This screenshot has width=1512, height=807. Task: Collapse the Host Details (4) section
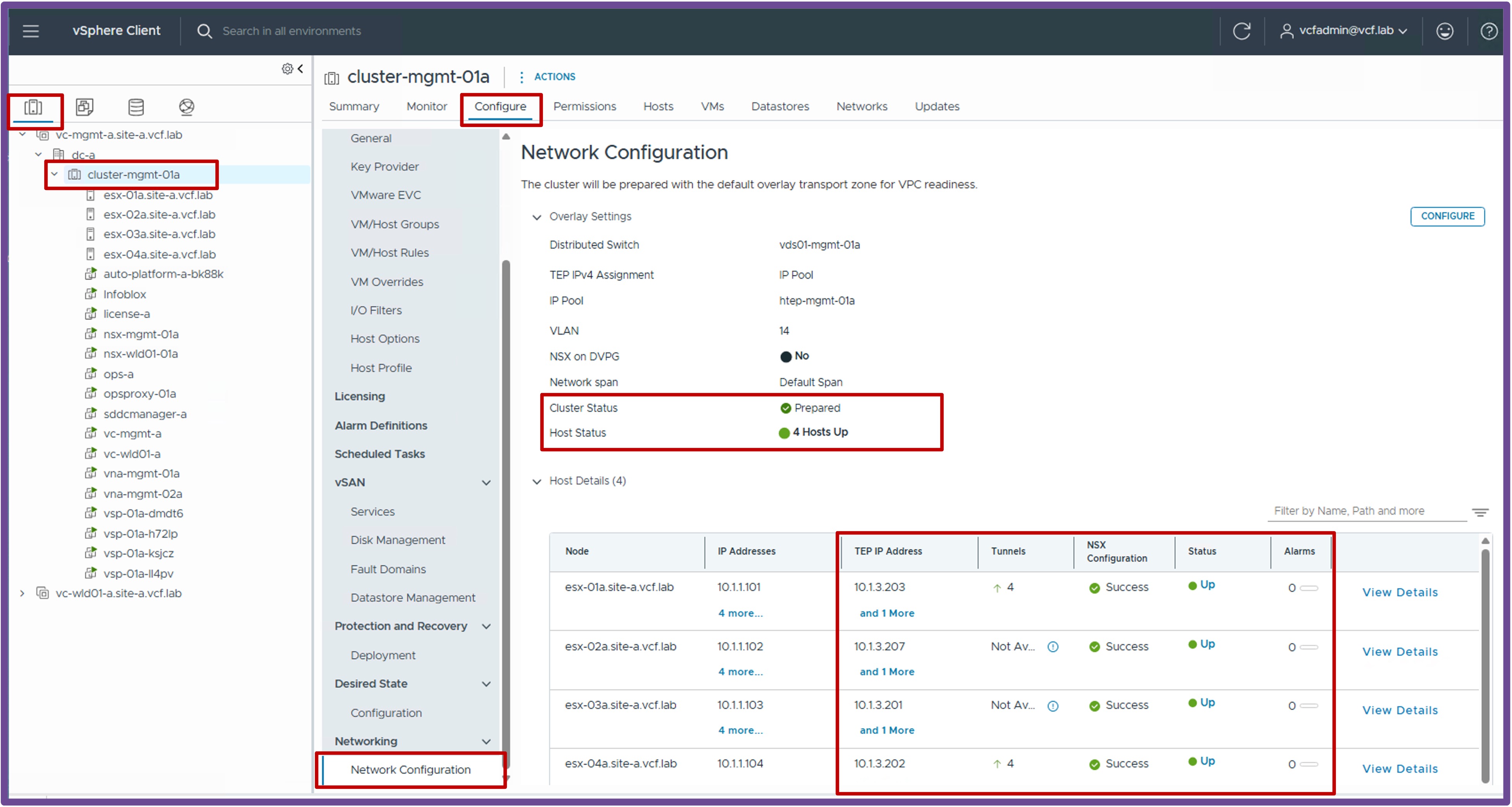click(537, 481)
